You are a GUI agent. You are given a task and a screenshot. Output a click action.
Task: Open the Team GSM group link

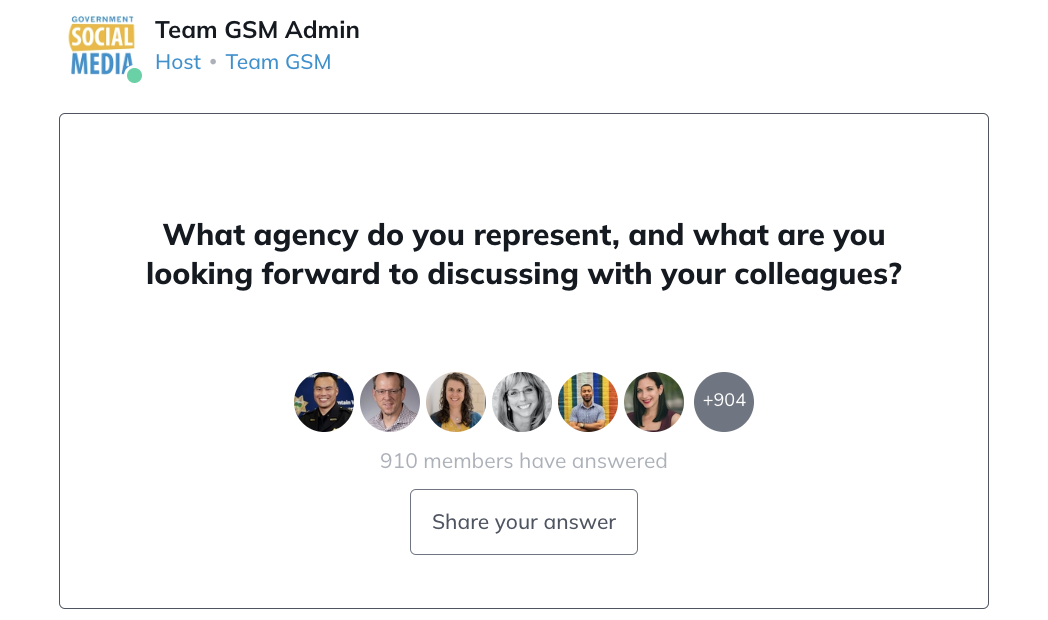(x=278, y=62)
